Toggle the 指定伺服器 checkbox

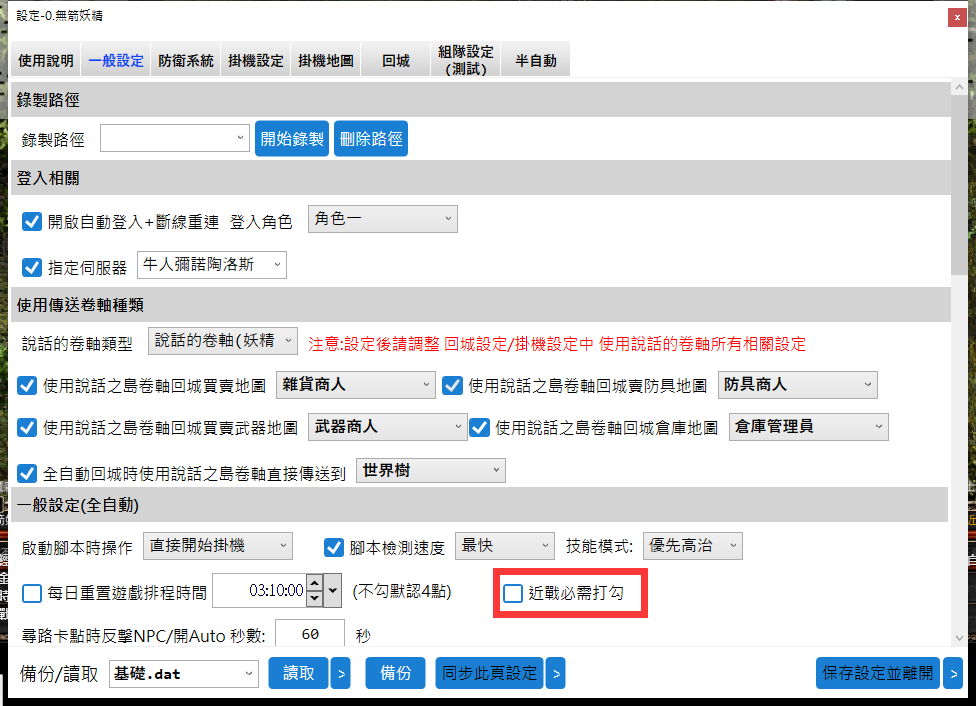(32, 268)
